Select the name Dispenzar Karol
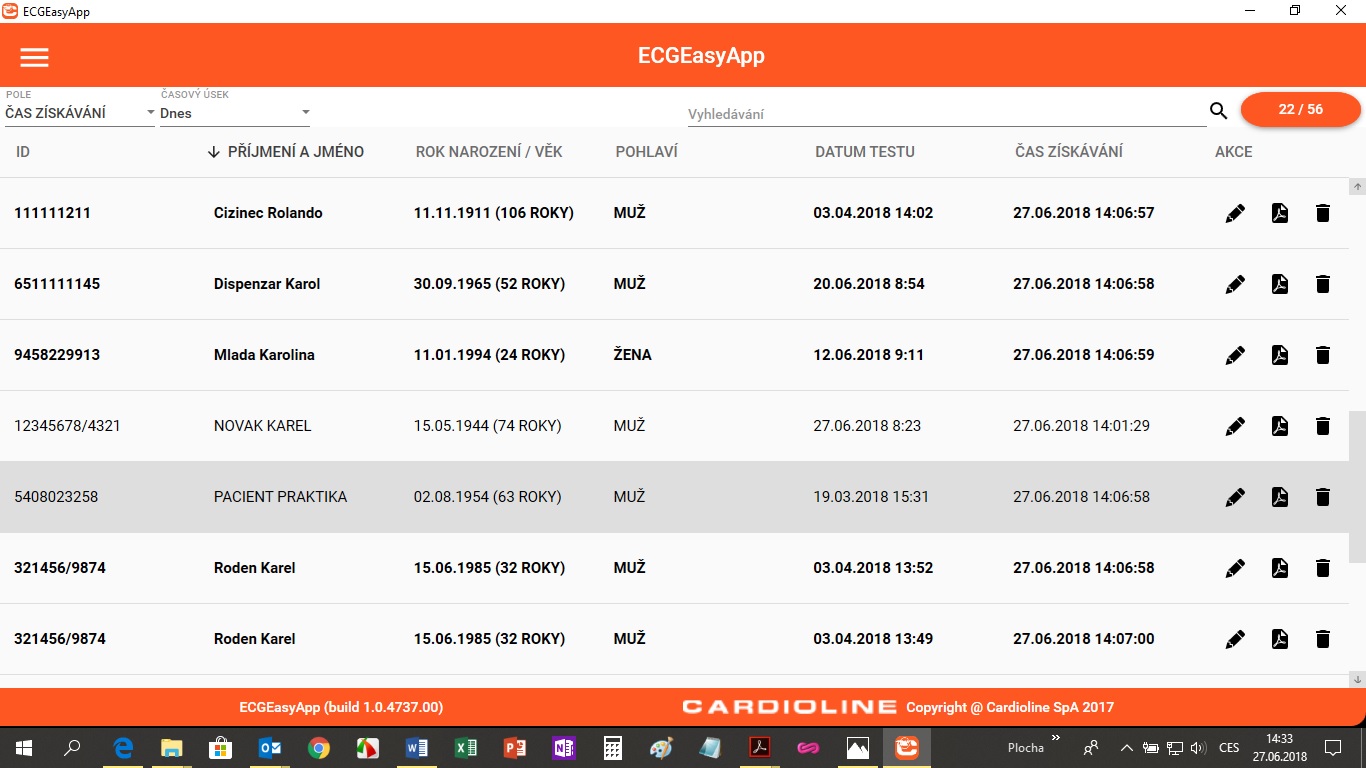The height and width of the screenshot is (768, 1366). pyautogui.click(x=267, y=284)
